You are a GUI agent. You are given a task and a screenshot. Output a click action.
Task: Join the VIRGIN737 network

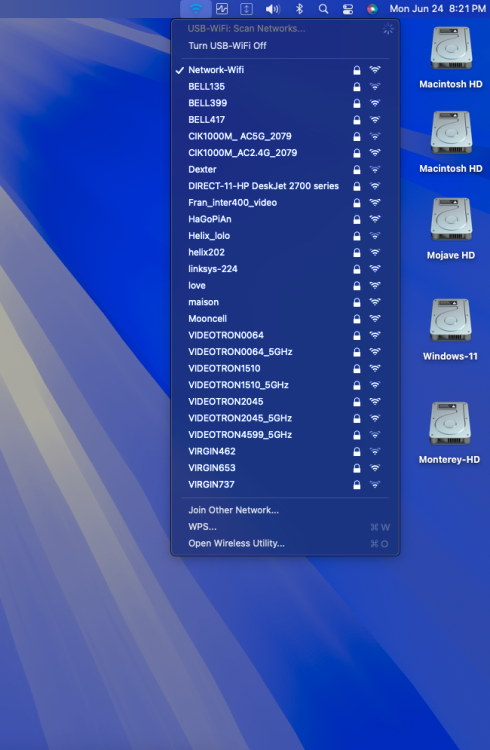pyautogui.click(x=285, y=485)
